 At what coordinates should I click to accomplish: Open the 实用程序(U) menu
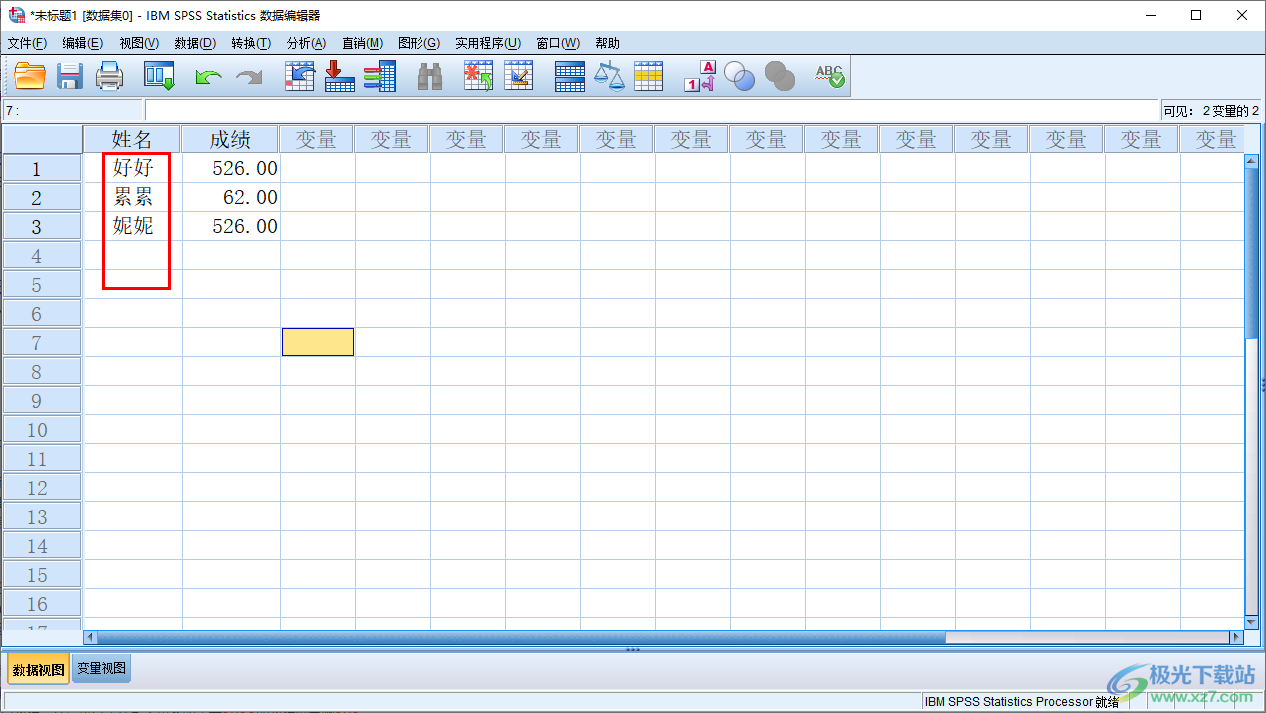point(488,43)
